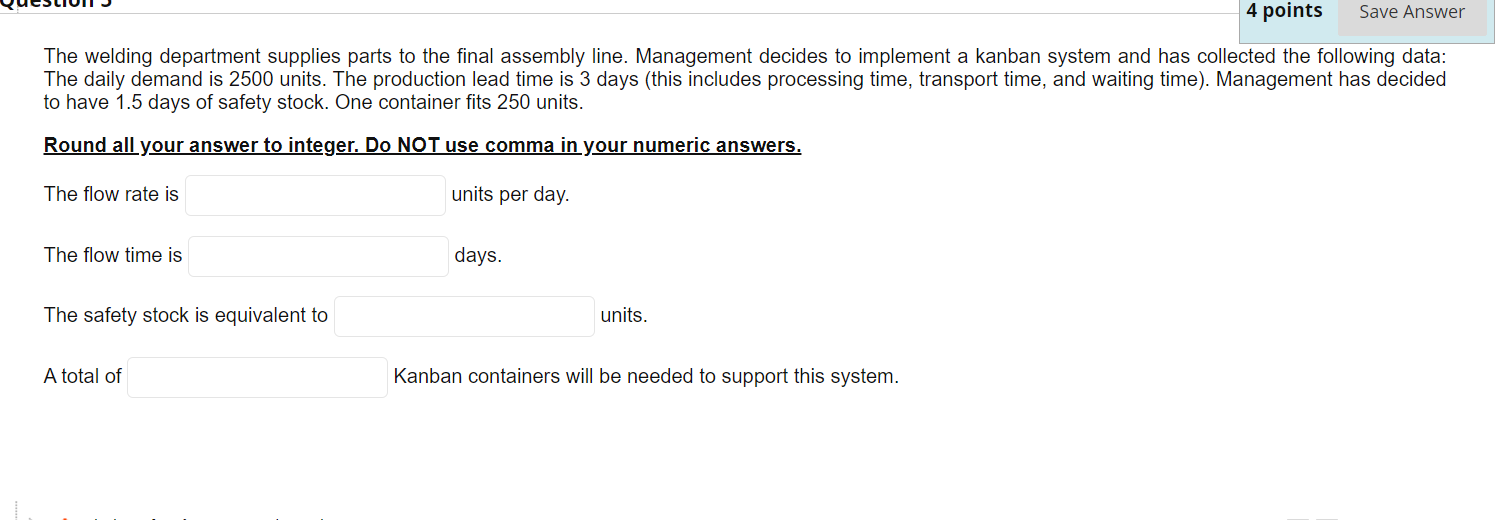Screen dimensions: 1502x520
Task: Click the underlined rounding instruction text
Action: (422, 146)
